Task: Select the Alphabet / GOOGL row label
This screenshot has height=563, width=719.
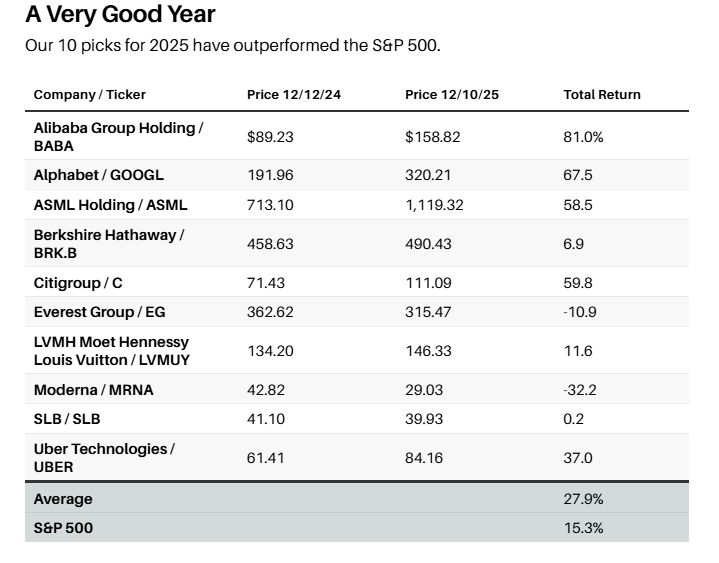Action: tap(98, 175)
